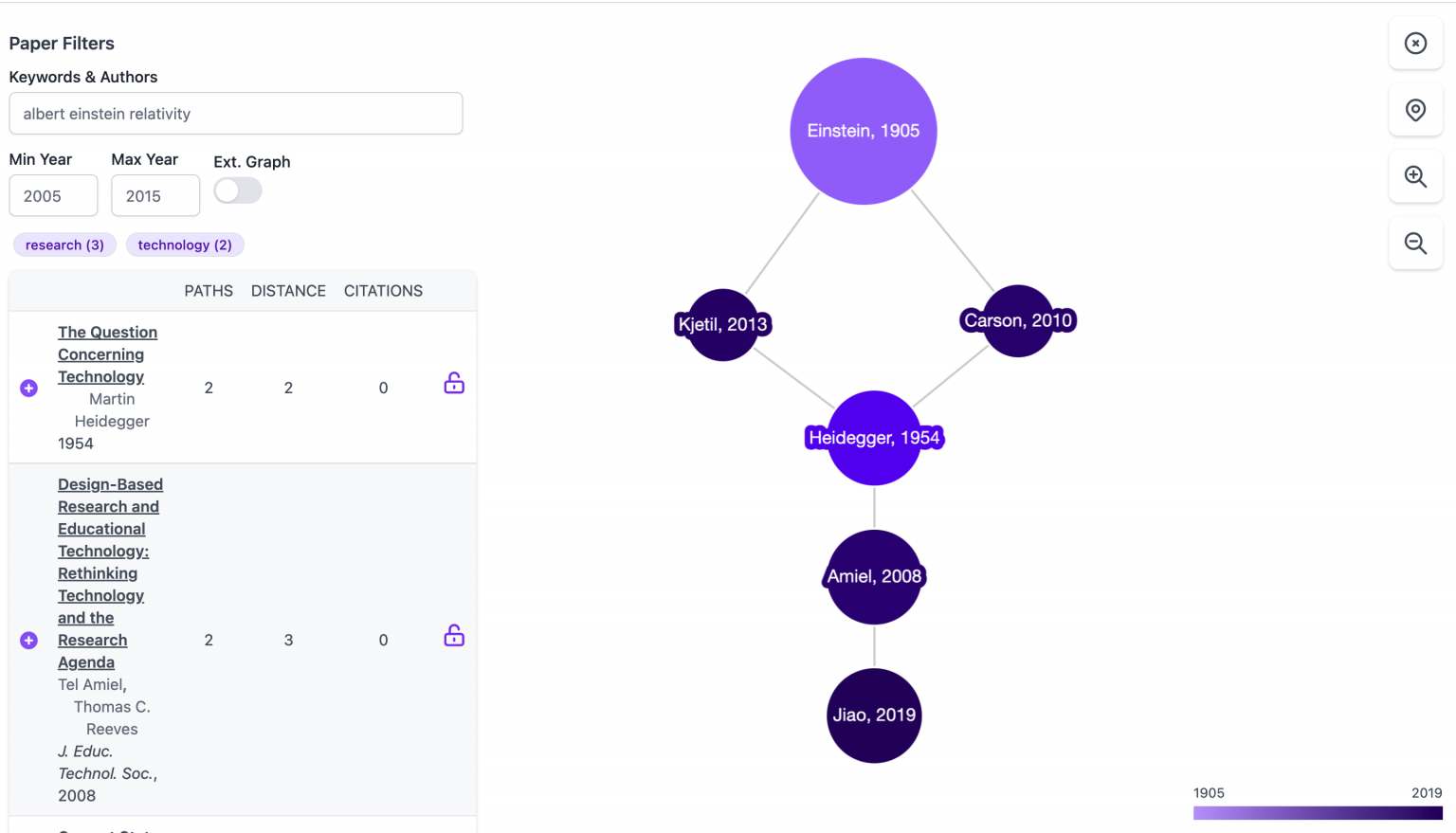Zoom in on the graph
This screenshot has height=833, width=1456.
pyautogui.click(x=1415, y=176)
